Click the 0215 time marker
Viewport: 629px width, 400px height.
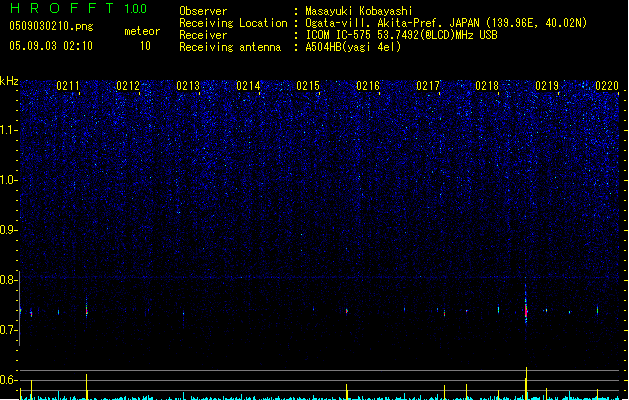click(308, 86)
